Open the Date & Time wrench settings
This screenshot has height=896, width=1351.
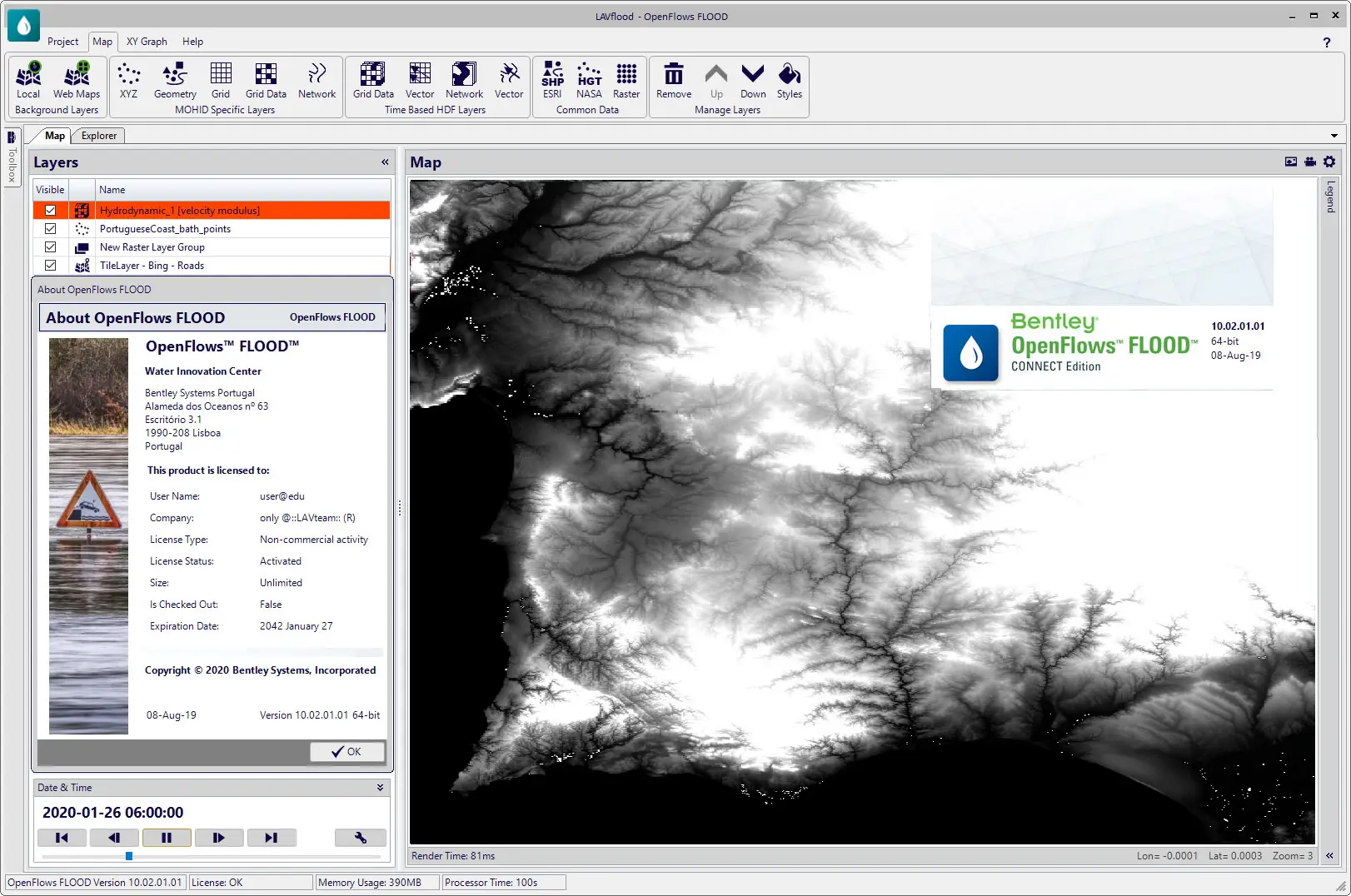pos(361,838)
